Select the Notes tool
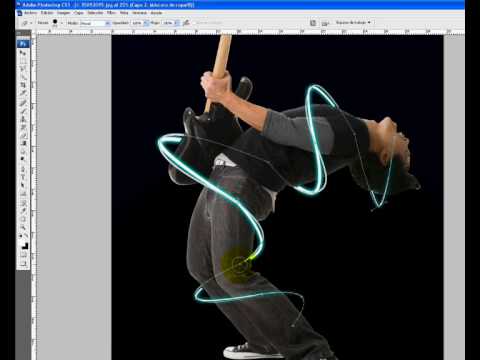This screenshot has height=360, width=480. click(x=23, y=202)
